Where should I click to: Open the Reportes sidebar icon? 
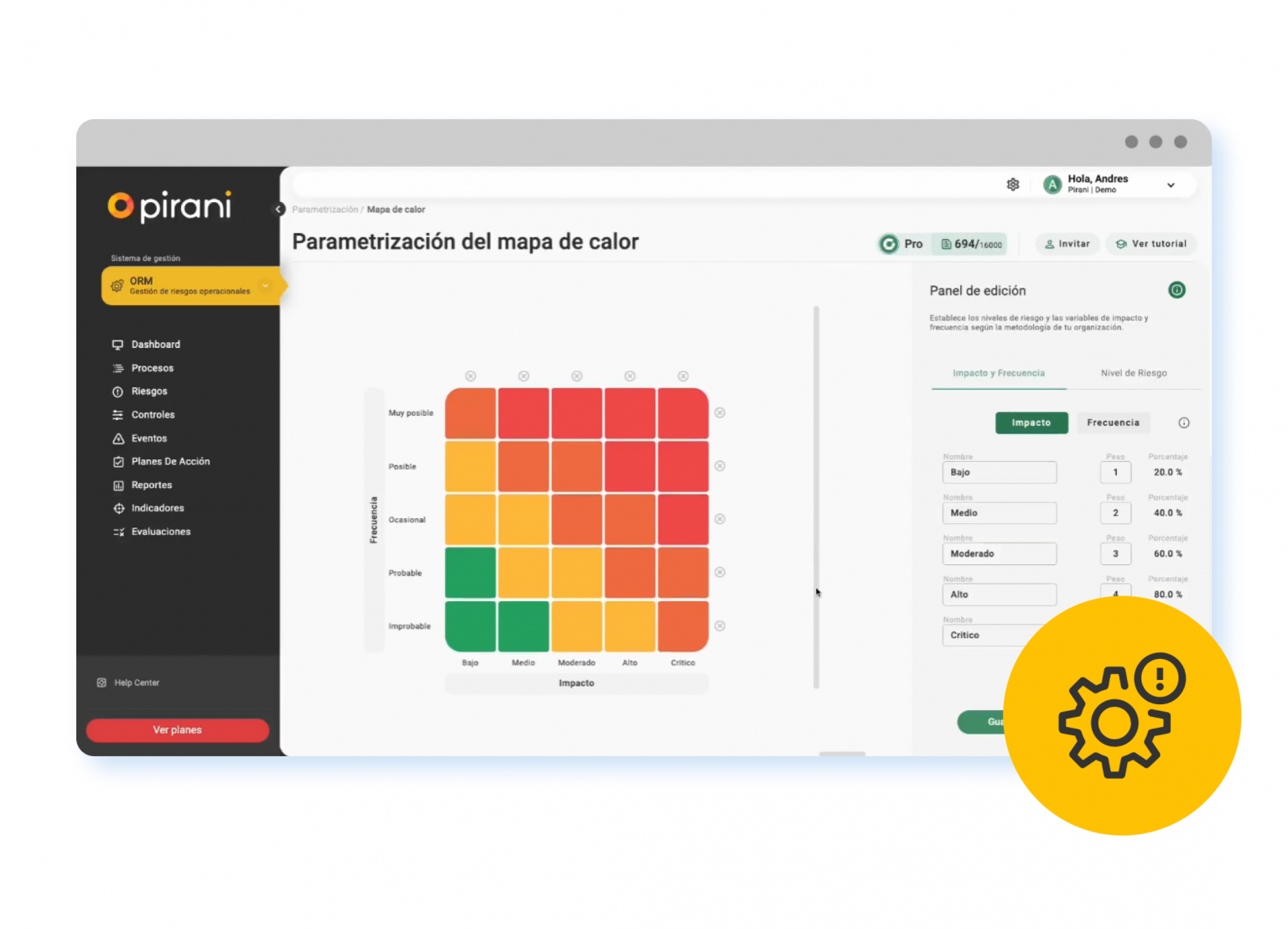(x=118, y=485)
